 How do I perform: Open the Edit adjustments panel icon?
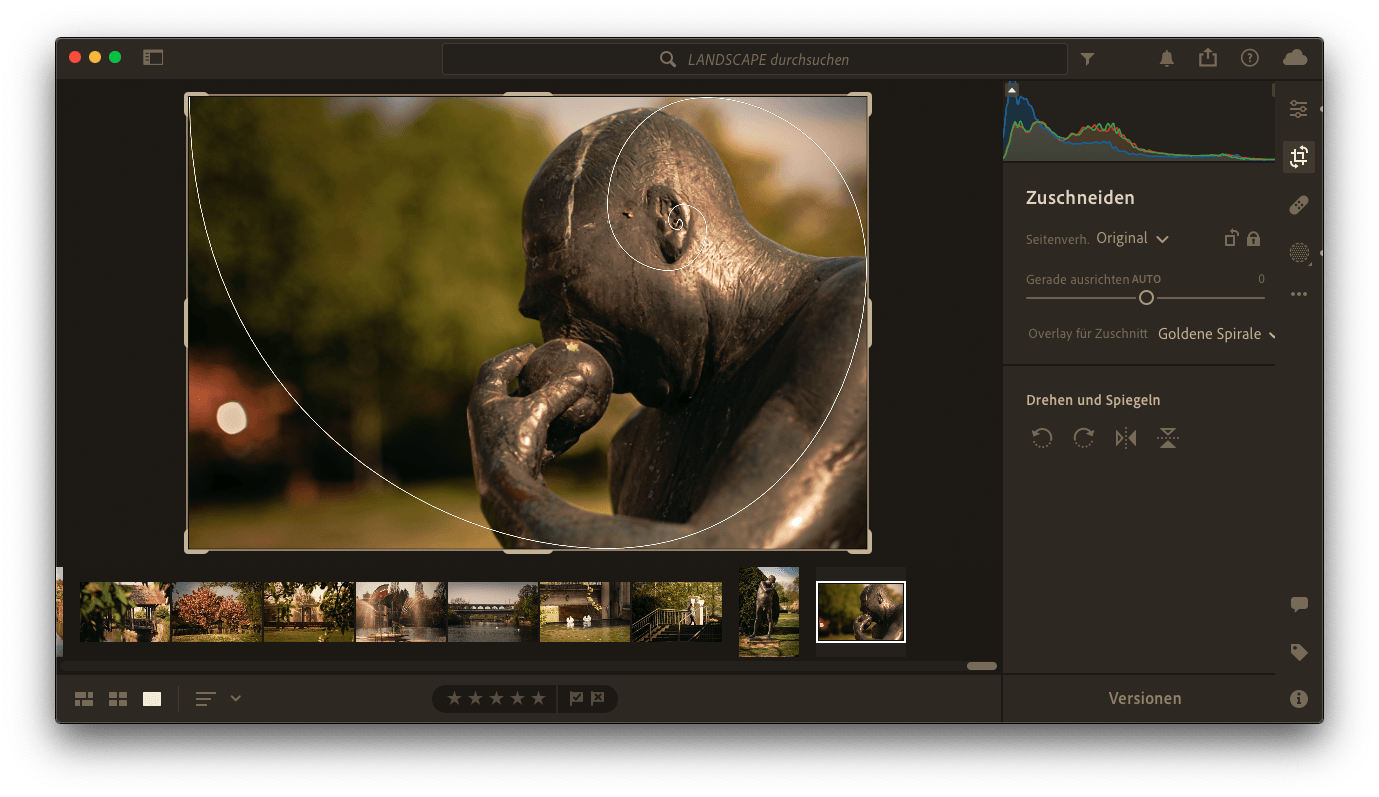point(1298,109)
